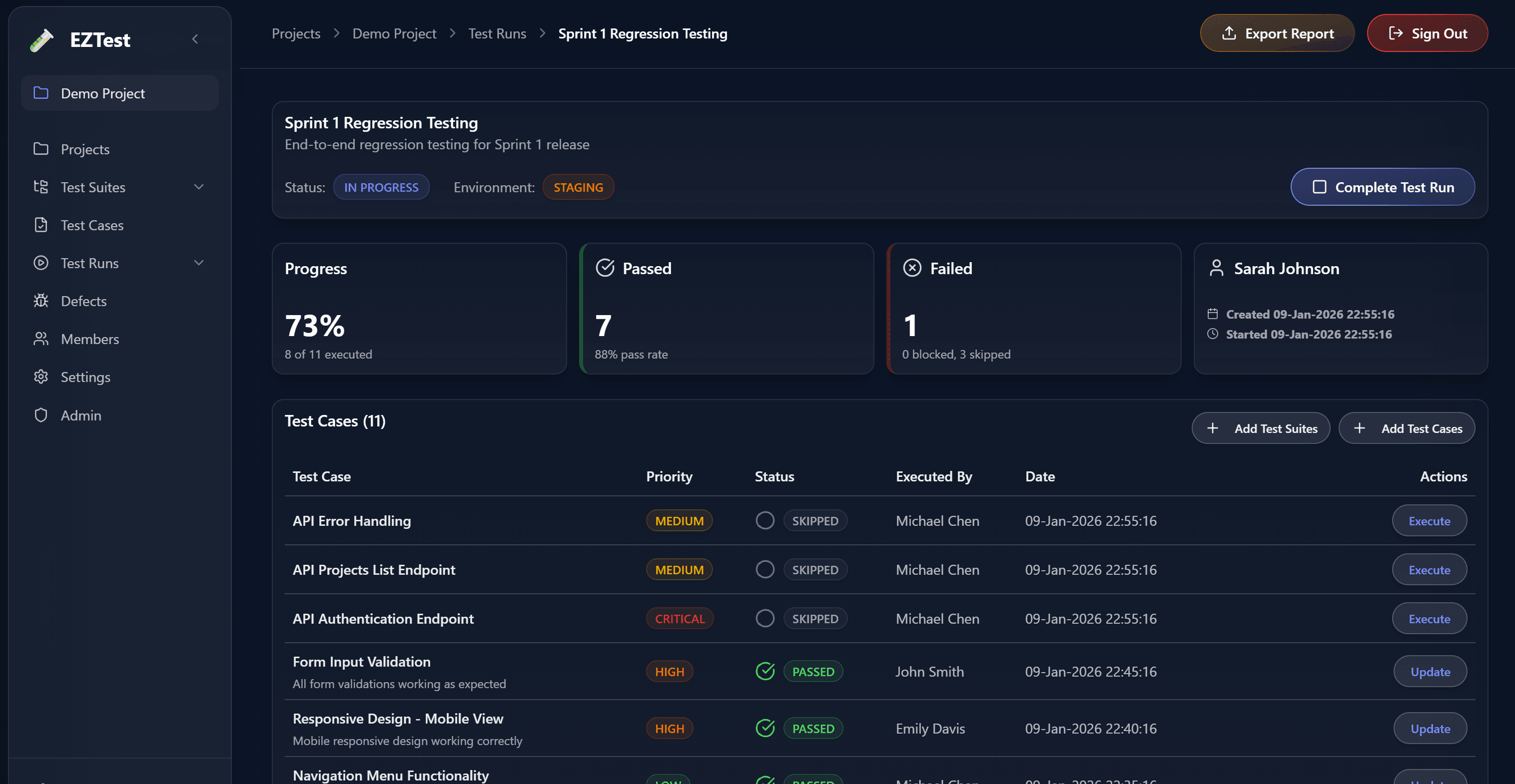1515x784 pixels.
Task: Click Add Test Cases button
Action: coord(1407,428)
